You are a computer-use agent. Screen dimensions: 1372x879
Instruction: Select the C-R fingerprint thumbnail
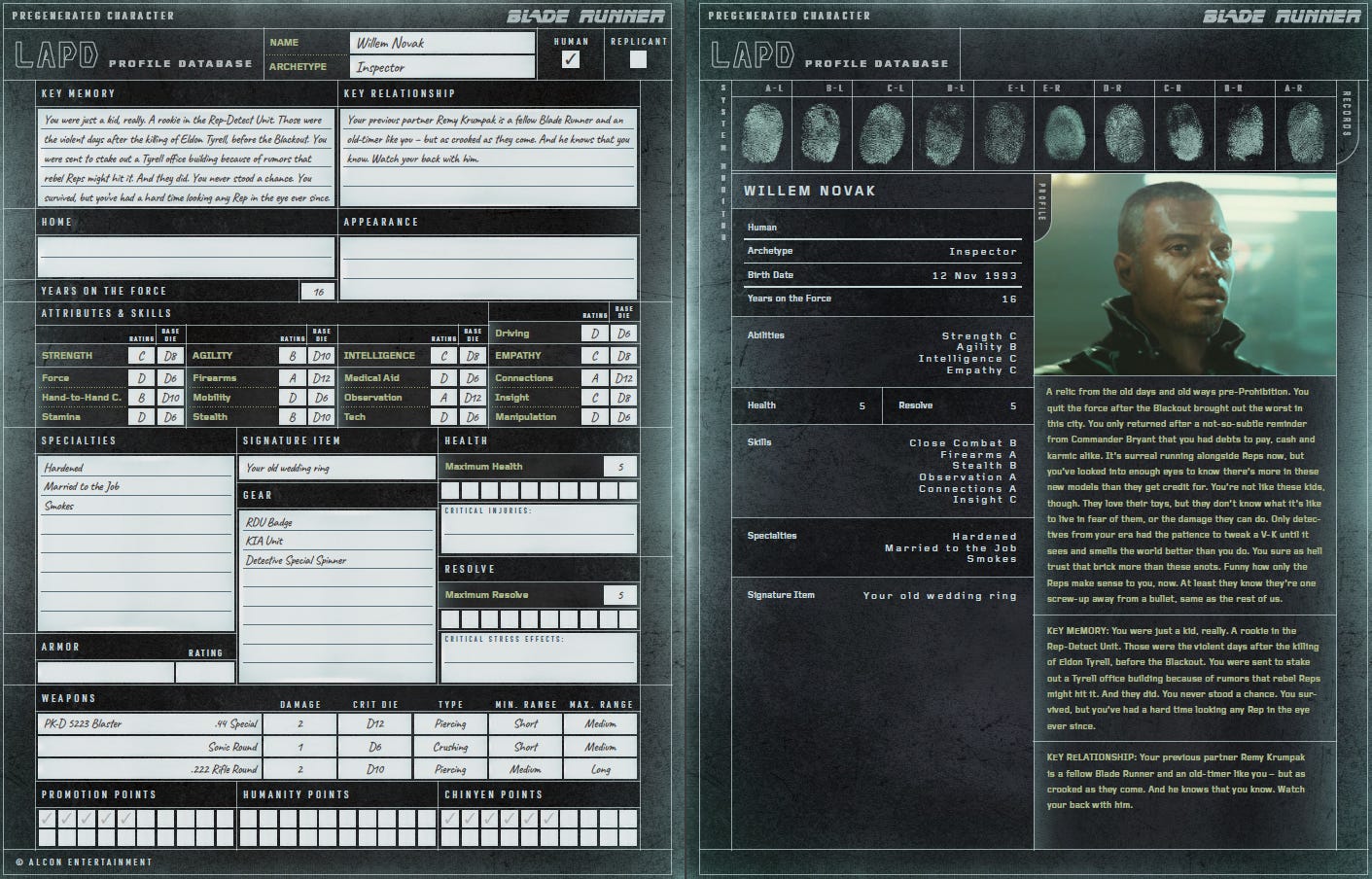(1184, 132)
